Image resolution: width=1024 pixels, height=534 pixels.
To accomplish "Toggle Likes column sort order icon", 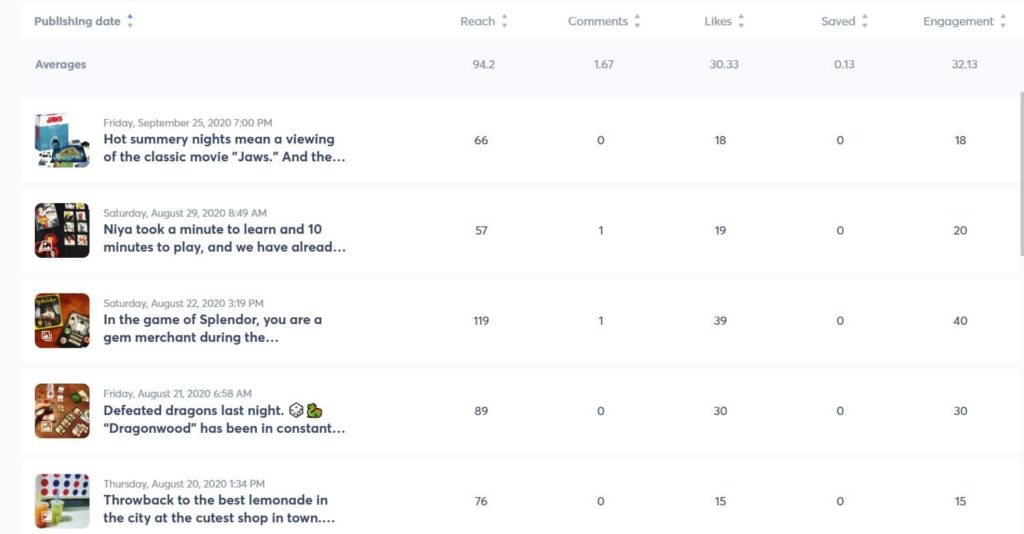I will tap(741, 21).
